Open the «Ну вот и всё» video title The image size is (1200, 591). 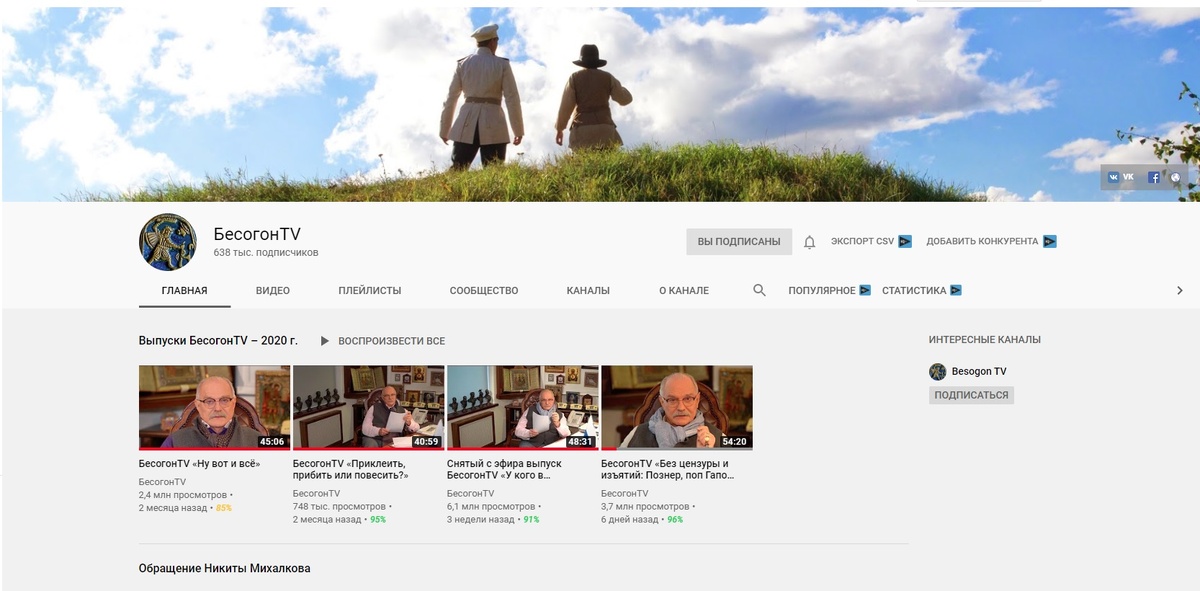199,464
